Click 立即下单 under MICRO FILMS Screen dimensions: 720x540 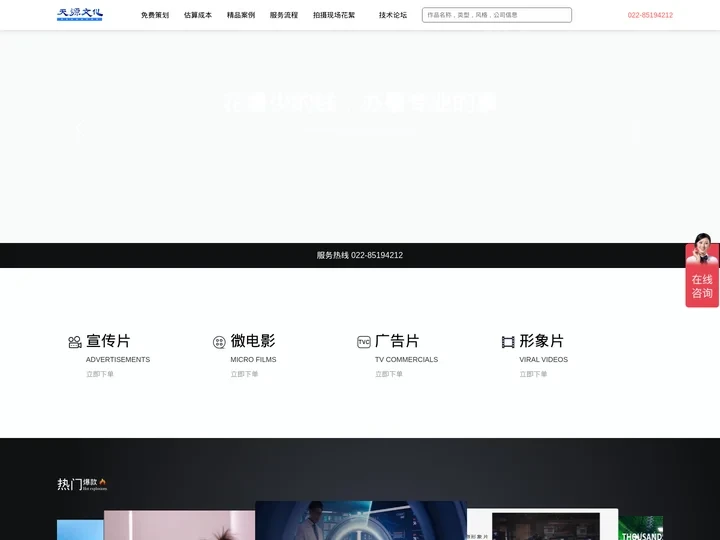(244, 374)
